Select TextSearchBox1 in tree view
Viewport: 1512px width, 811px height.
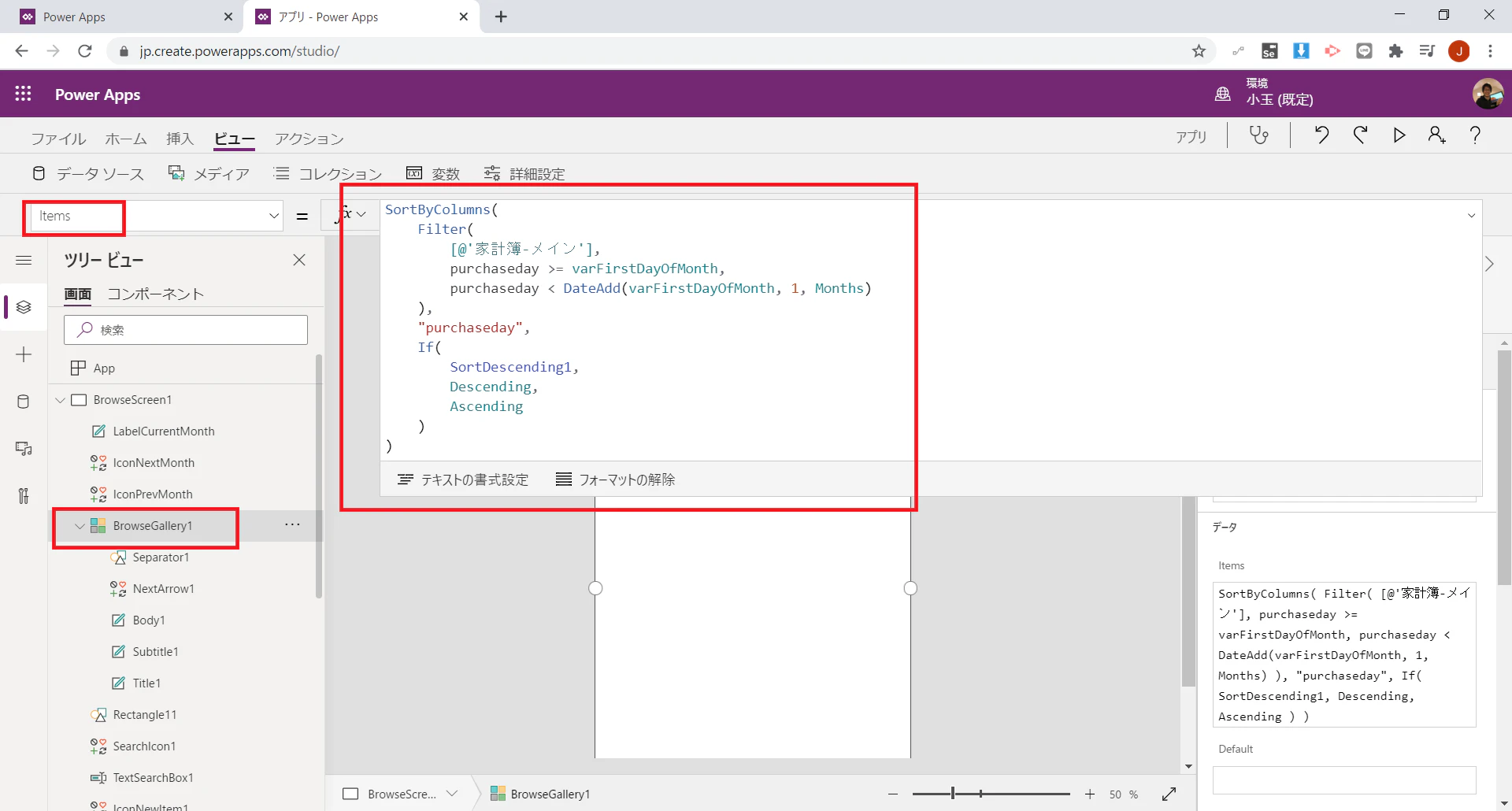coord(153,778)
